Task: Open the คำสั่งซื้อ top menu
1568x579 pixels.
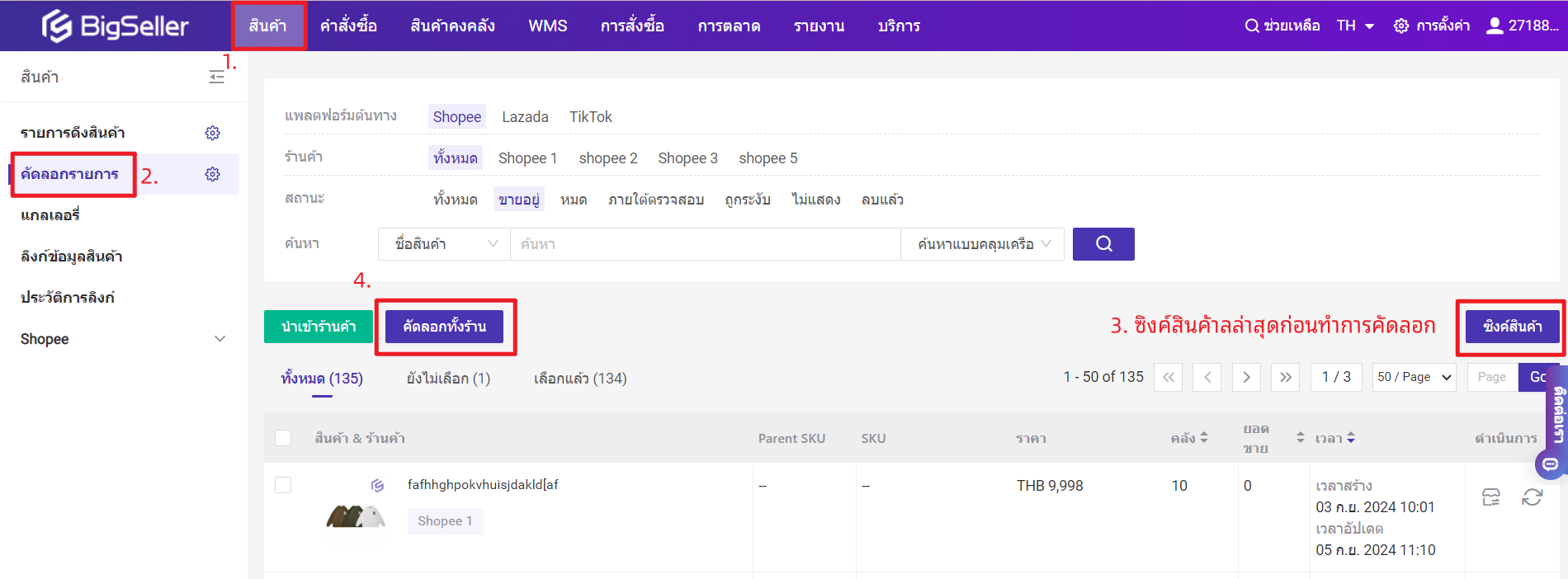Action: [348, 26]
